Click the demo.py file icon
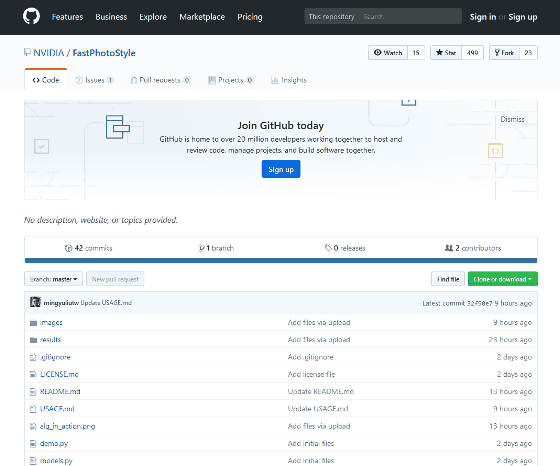The width and height of the screenshot is (560, 466). [x=33, y=444]
